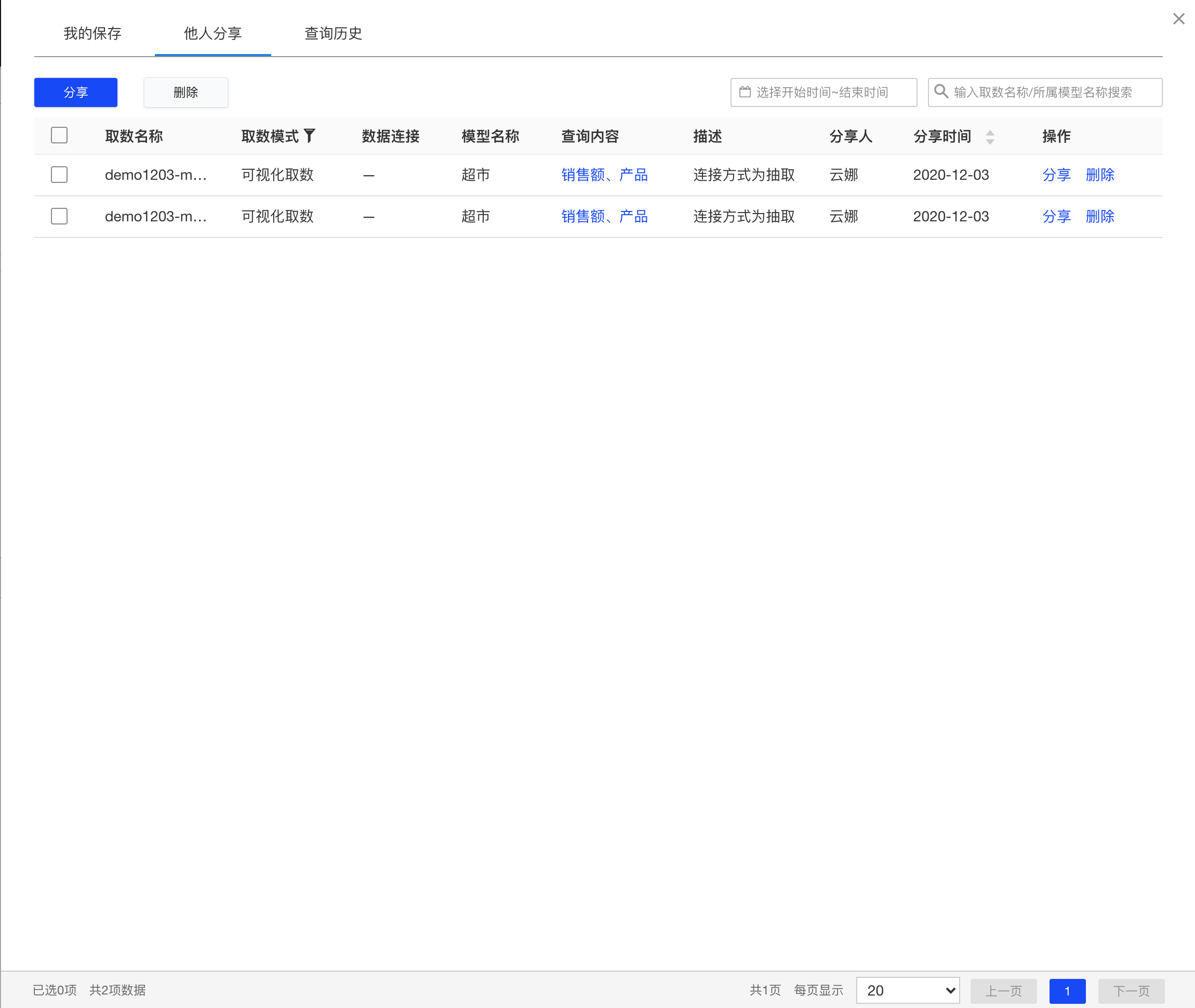Click the filter icon beside 取数模式

click(309, 136)
